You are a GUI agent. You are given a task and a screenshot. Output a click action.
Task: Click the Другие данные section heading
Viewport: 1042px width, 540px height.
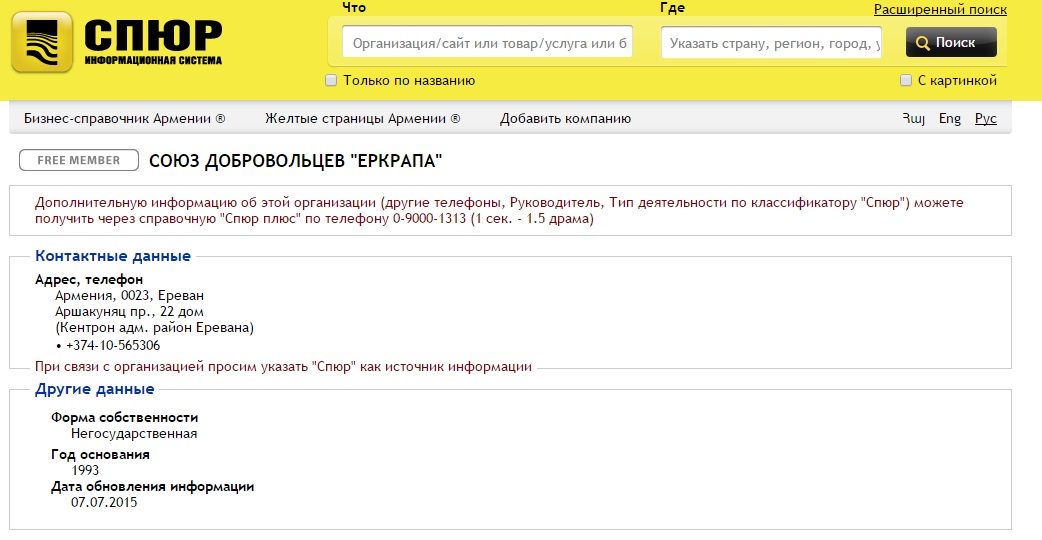(x=94, y=389)
